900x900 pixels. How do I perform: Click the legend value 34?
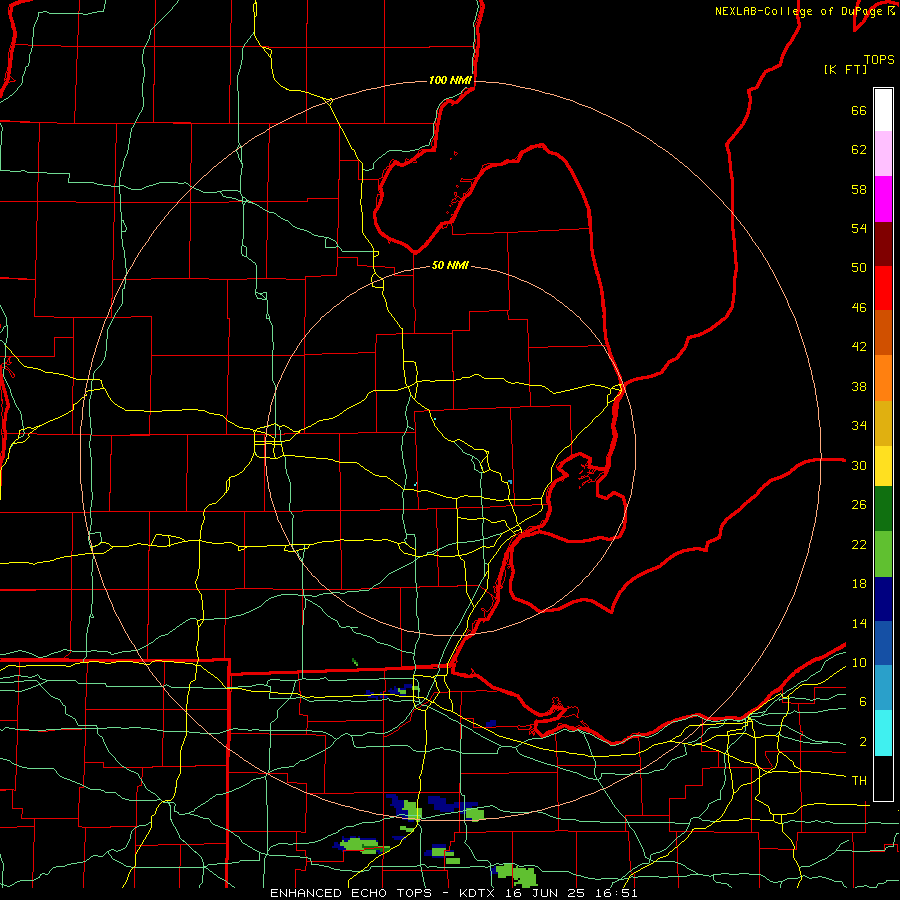[x=859, y=426]
